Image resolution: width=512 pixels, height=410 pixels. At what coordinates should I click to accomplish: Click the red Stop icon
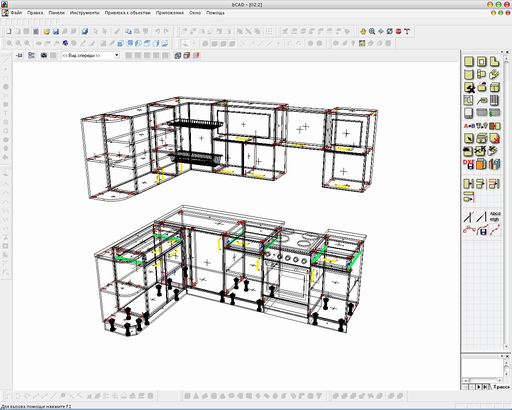point(398,31)
